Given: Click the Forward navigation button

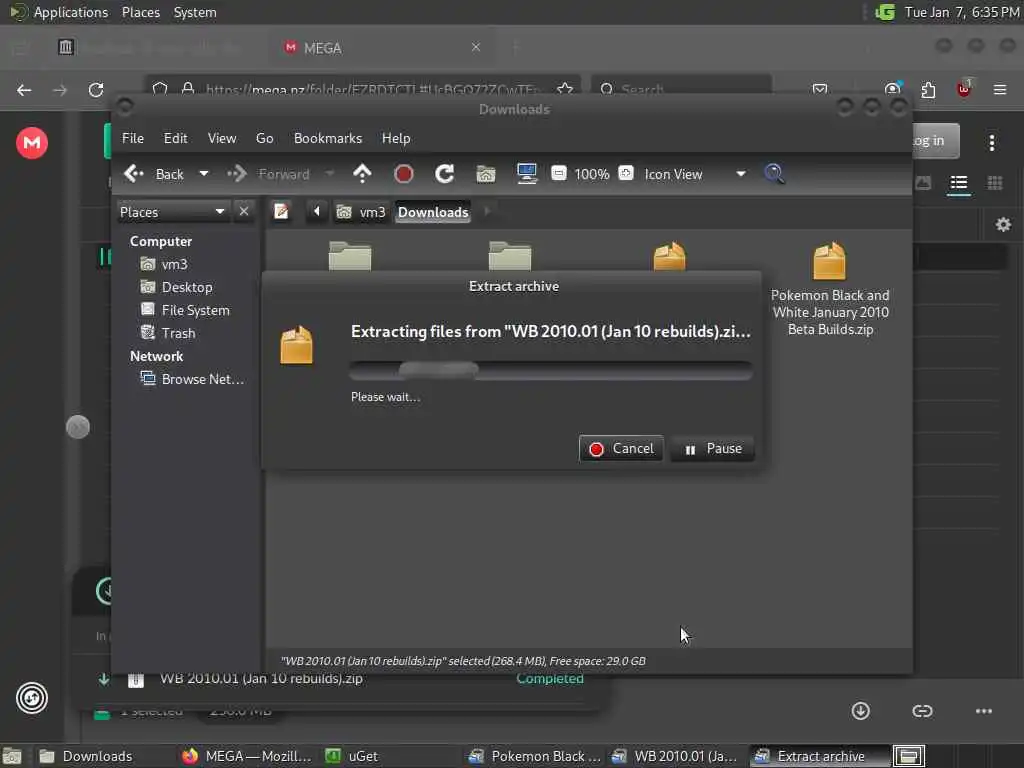Looking at the screenshot, I should point(269,174).
